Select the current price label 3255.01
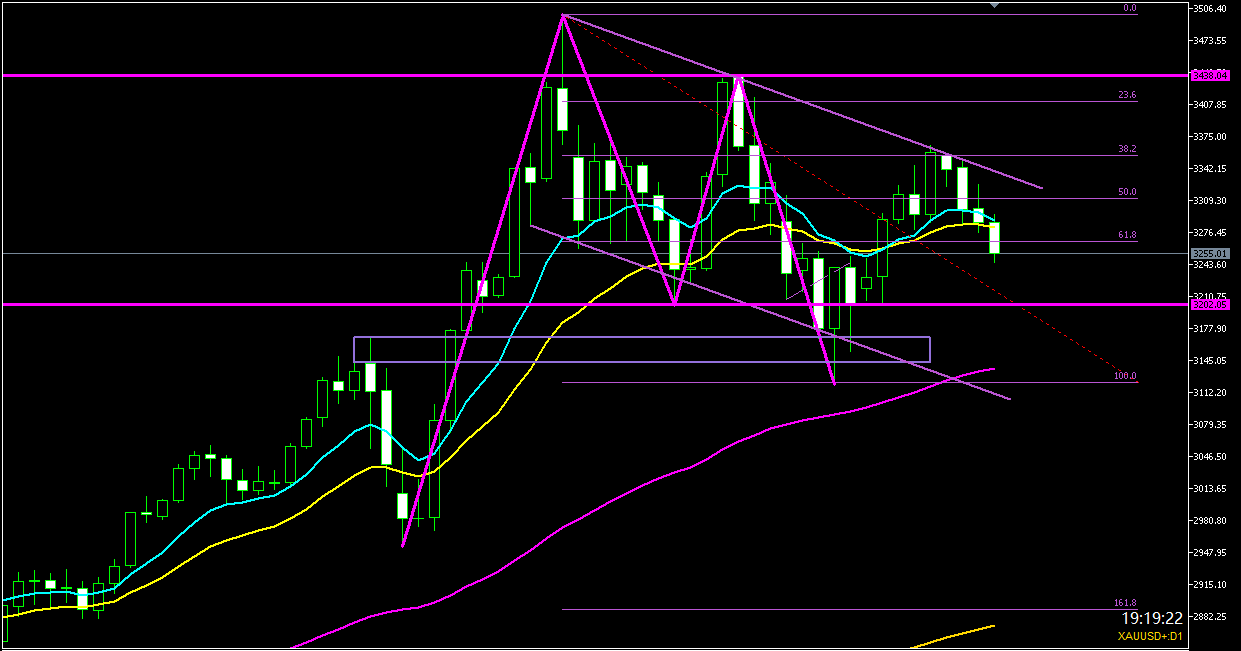1241x651 pixels. [x=1210, y=254]
